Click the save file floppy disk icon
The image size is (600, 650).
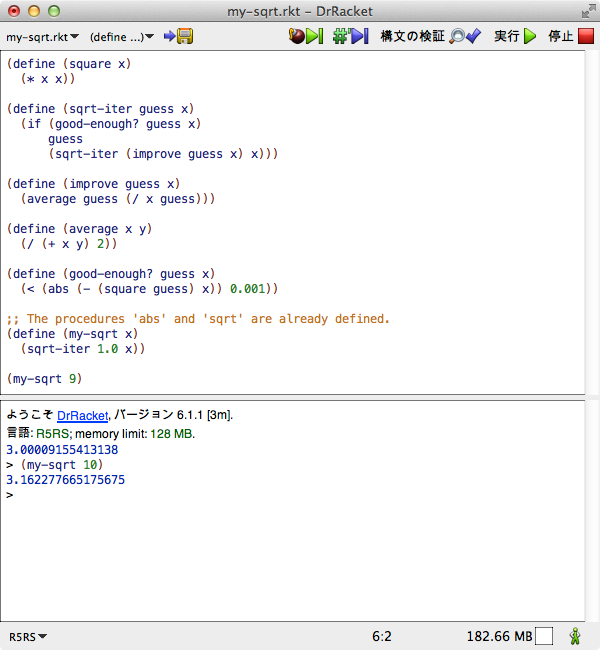[185, 36]
